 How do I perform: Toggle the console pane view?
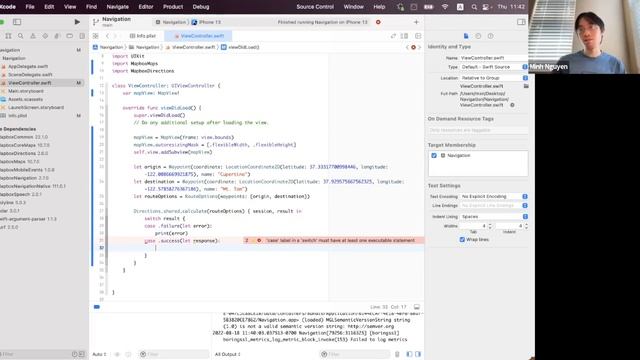[x=418, y=354]
